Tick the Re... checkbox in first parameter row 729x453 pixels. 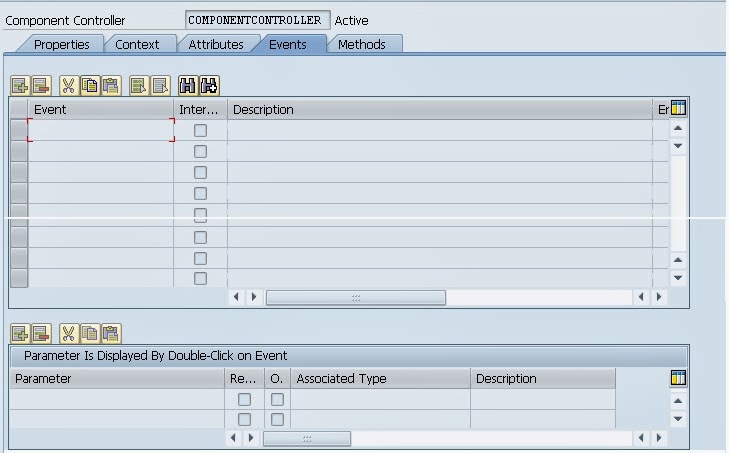pyautogui.click(x=244, y=400)
